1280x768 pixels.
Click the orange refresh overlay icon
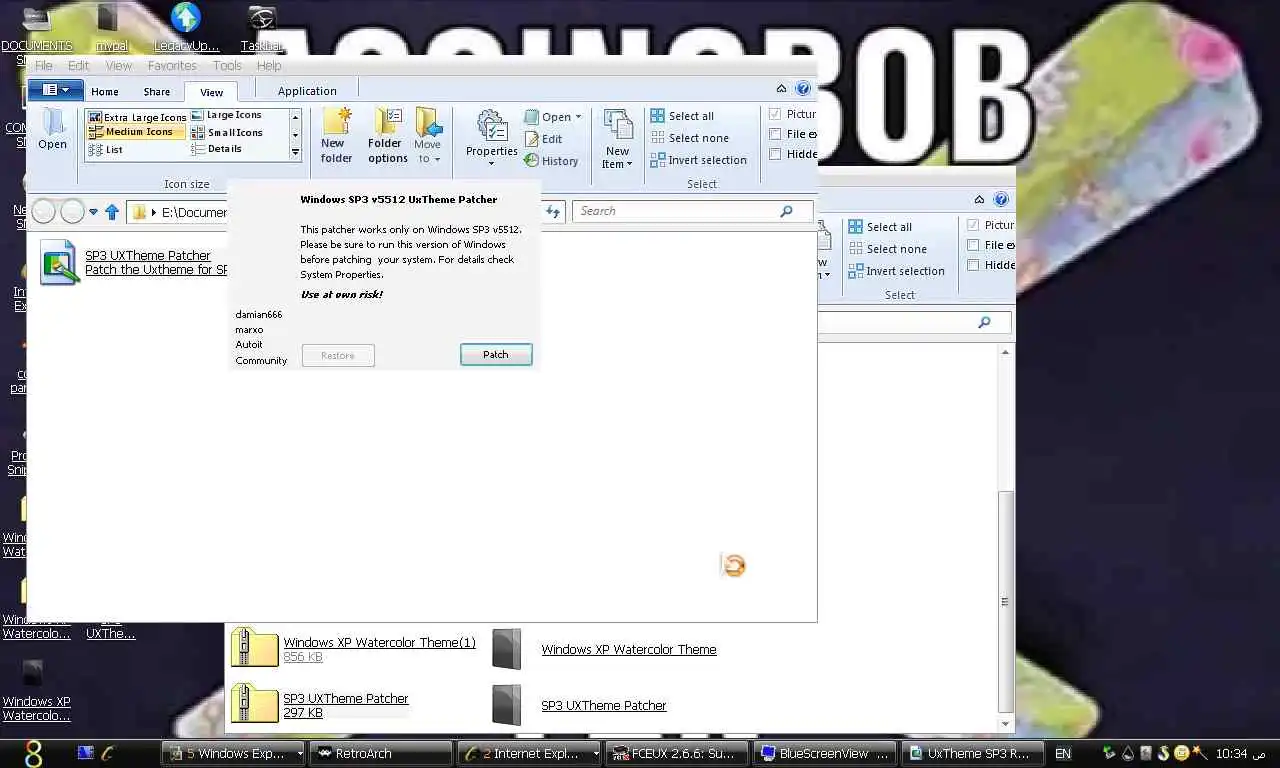click(734, 566)
